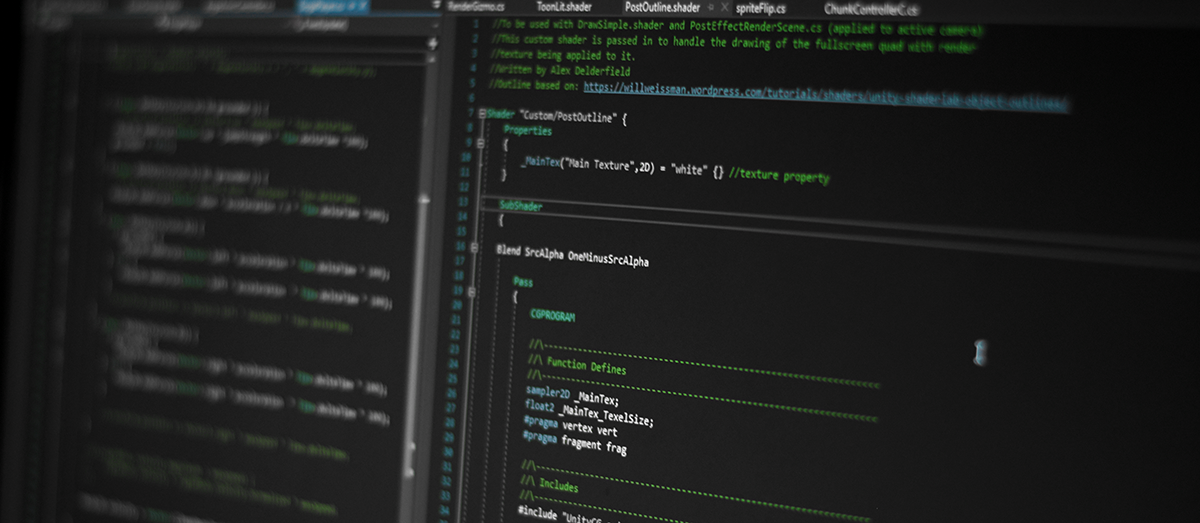This screenshot has height=523, width=1200.
Task: Collapse the Shader "Custom/PostOutline" block
Action: pos(480,114)
